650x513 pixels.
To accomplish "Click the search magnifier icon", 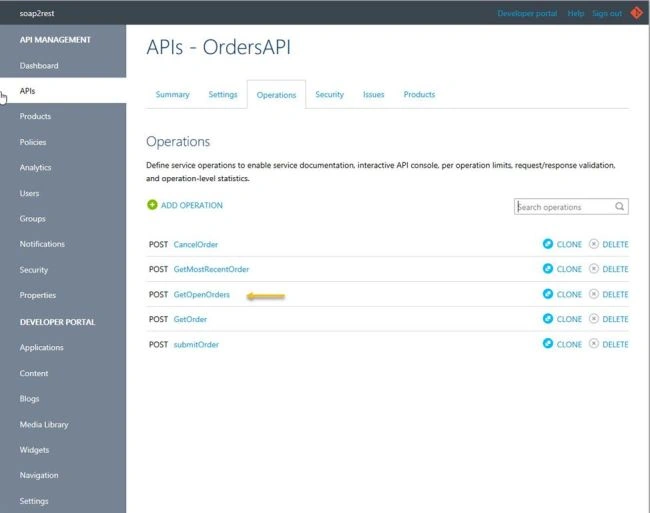I will click(619, 206).
